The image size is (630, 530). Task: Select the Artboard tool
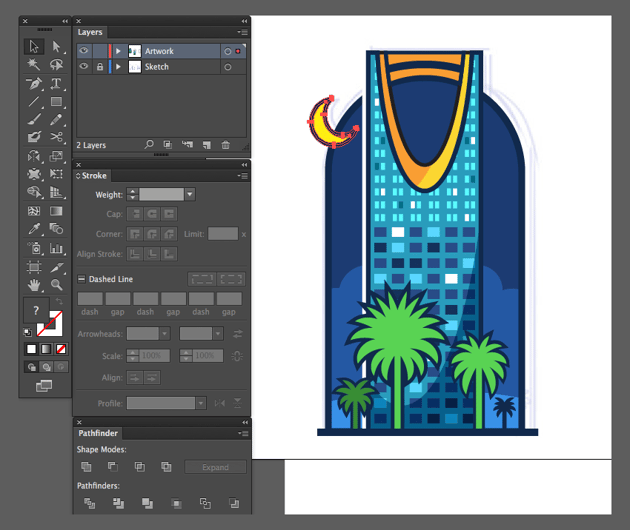[x=34, y=267]
